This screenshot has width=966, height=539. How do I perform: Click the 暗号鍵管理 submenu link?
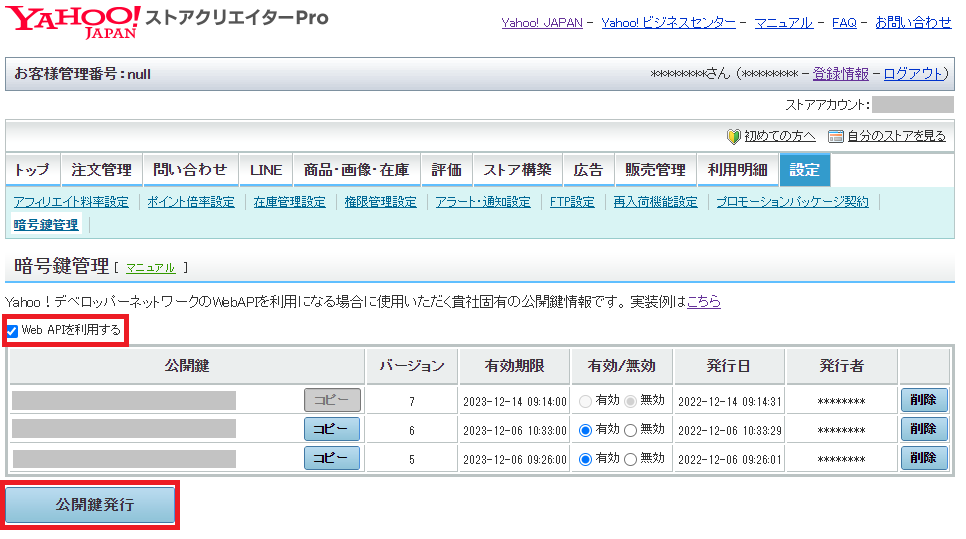click(x=46, y=225)
